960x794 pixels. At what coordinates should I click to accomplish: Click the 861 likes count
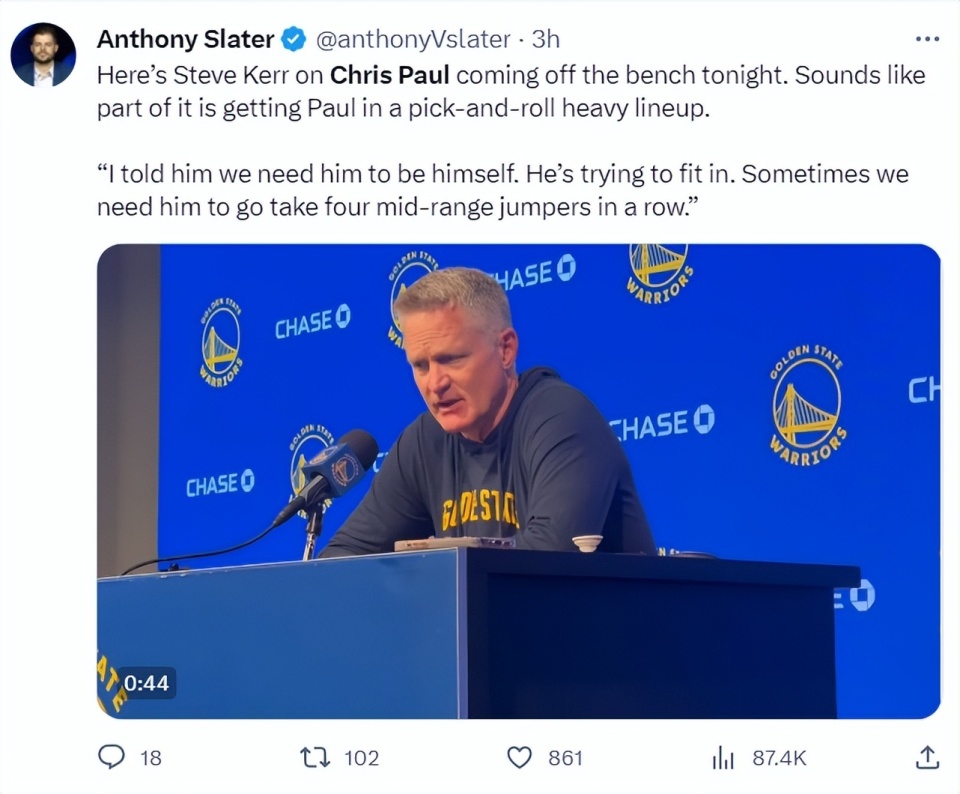click(565, 758)
